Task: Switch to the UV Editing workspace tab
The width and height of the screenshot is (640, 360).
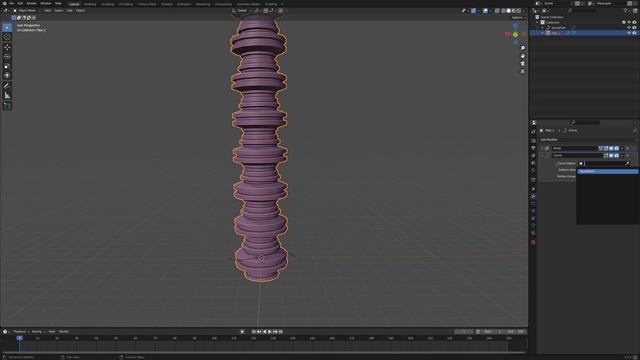Action: click(x=126, y=4)
